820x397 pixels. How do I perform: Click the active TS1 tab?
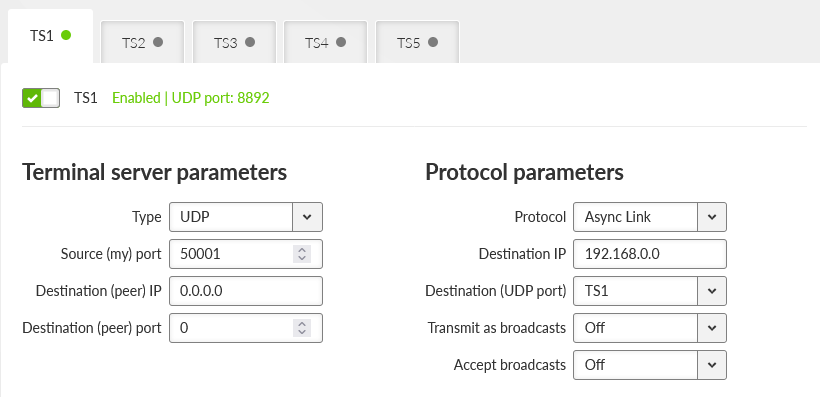[x=50, y=36]
